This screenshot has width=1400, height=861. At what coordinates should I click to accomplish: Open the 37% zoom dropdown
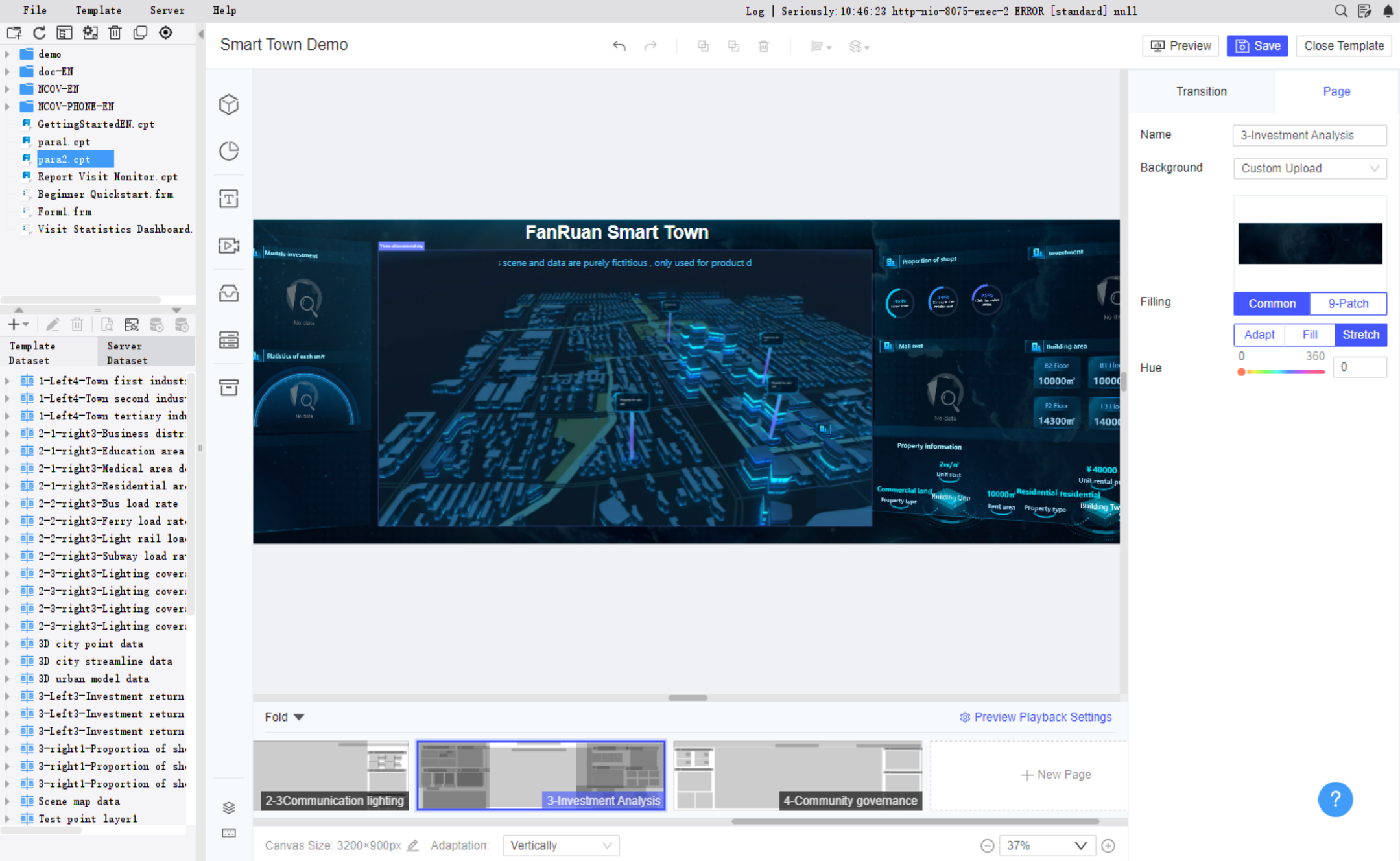click(x=1047, y=845)
